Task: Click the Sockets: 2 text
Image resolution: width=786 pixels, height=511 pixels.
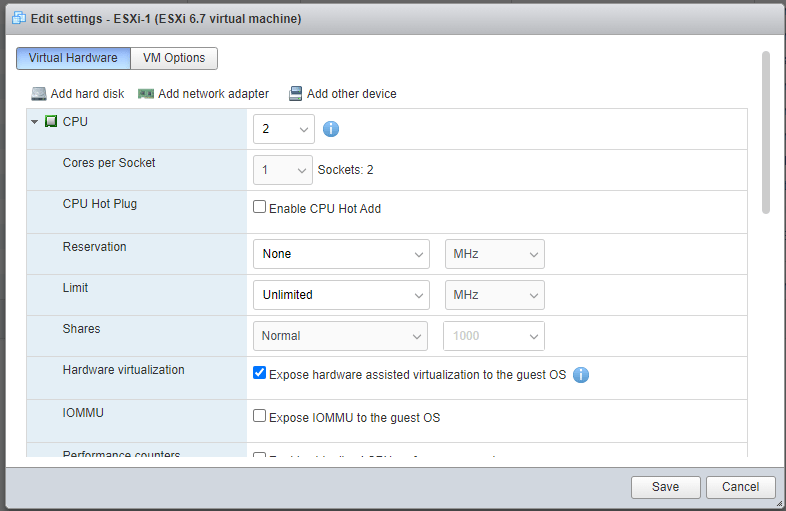Action: tap(345, 170)
